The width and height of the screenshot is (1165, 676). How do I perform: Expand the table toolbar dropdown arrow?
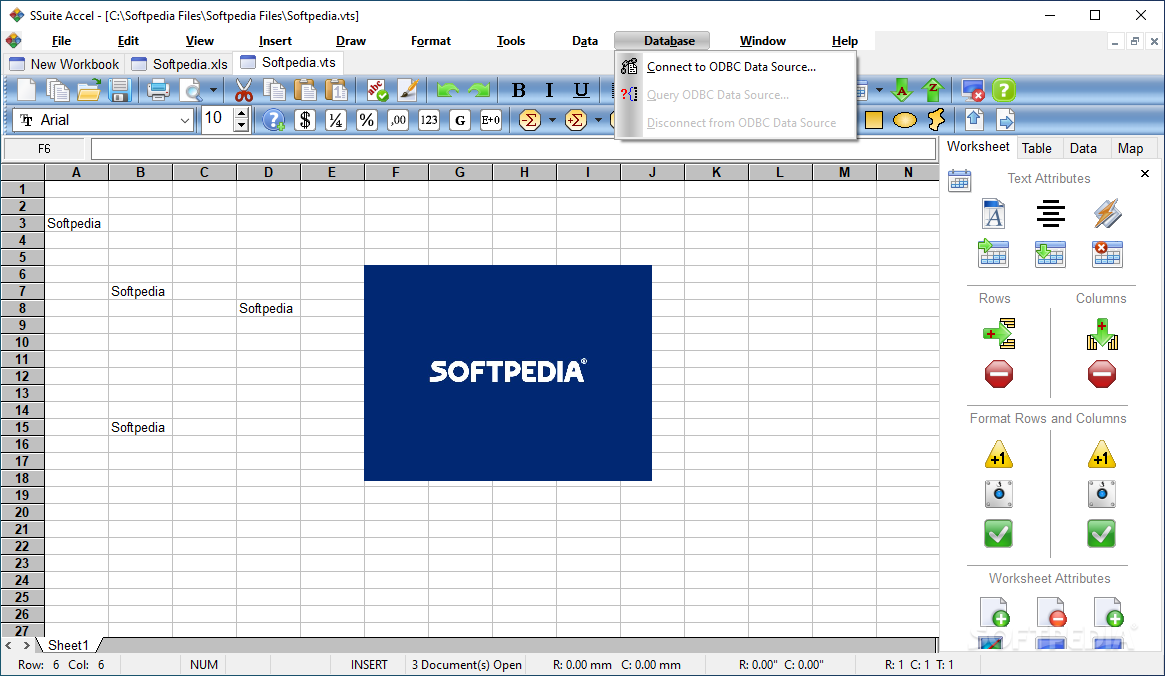879,91
